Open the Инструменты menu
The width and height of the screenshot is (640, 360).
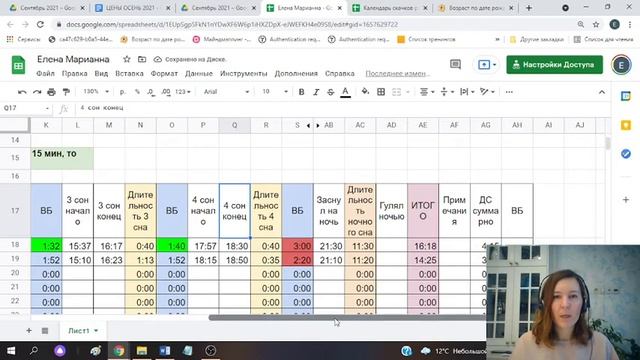(243, 73)
